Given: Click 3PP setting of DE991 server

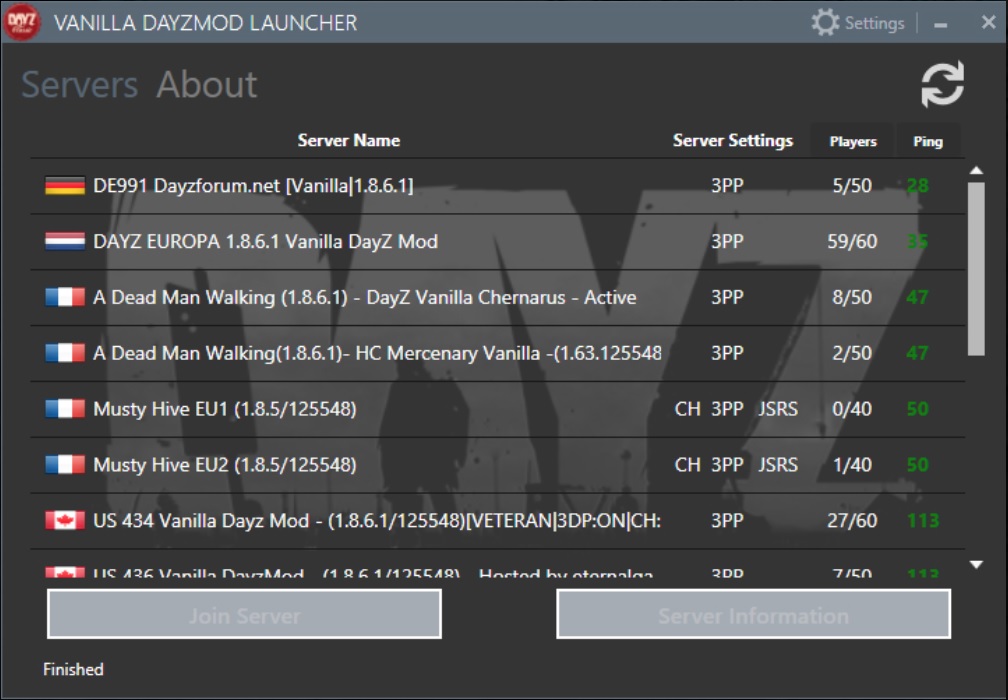Looking at the screenshot, I should pyautogui.click(x=727, y=186).
